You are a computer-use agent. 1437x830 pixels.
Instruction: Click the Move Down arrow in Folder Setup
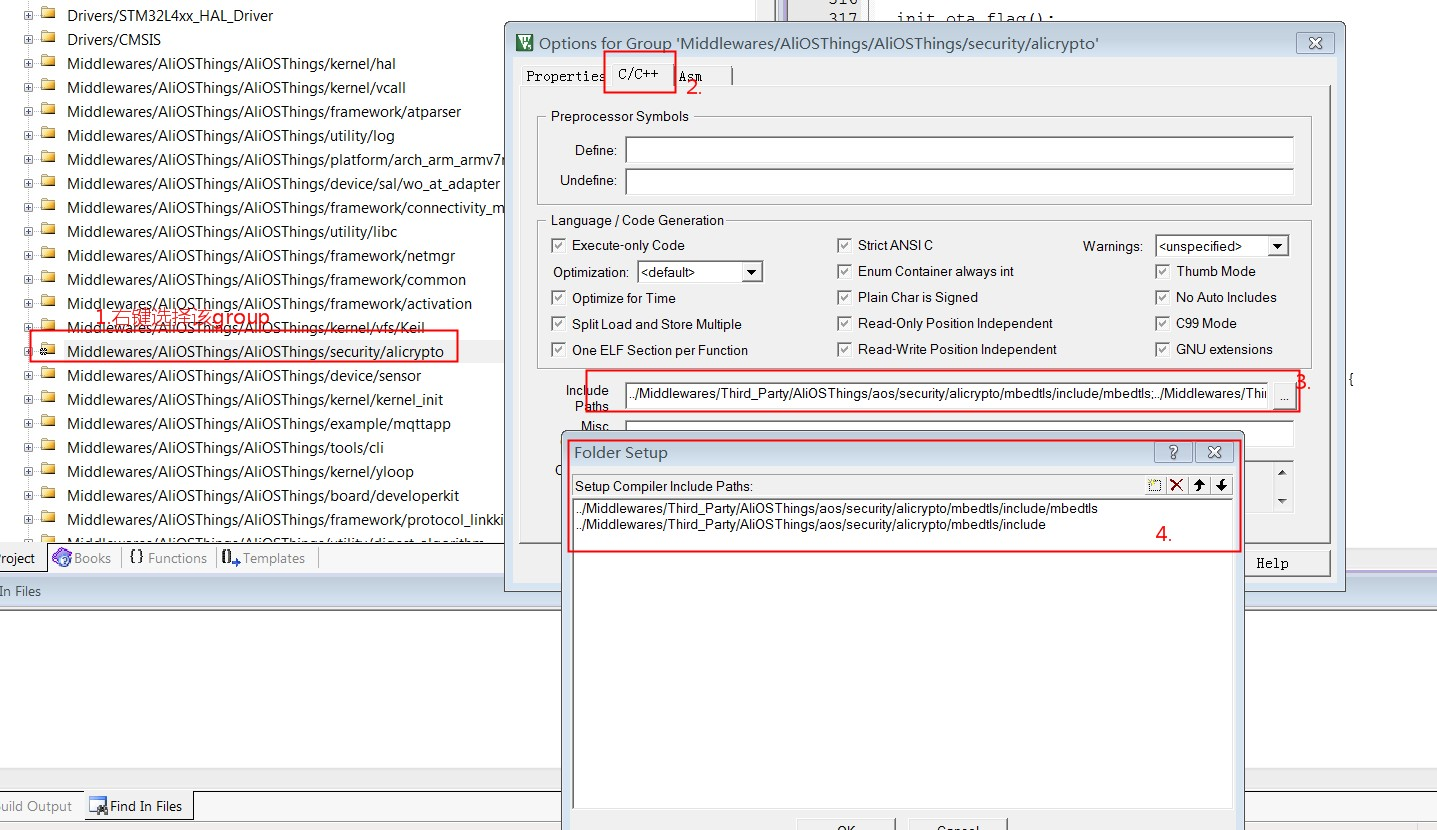[x=1221, y=485]
